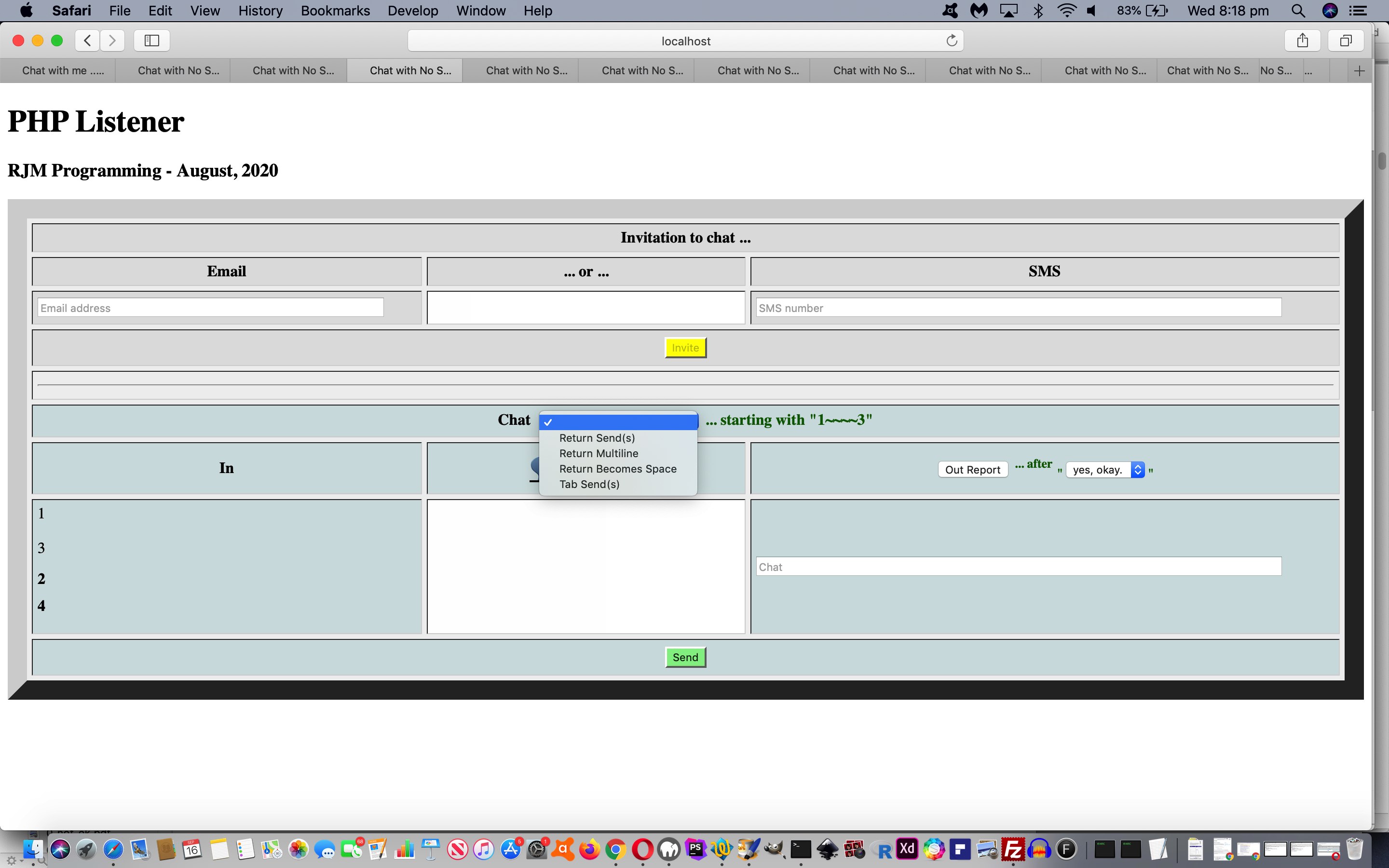Click the Adobe XD icon in dock
Viewport: 1389px width, 868px height.
(906, 850)
